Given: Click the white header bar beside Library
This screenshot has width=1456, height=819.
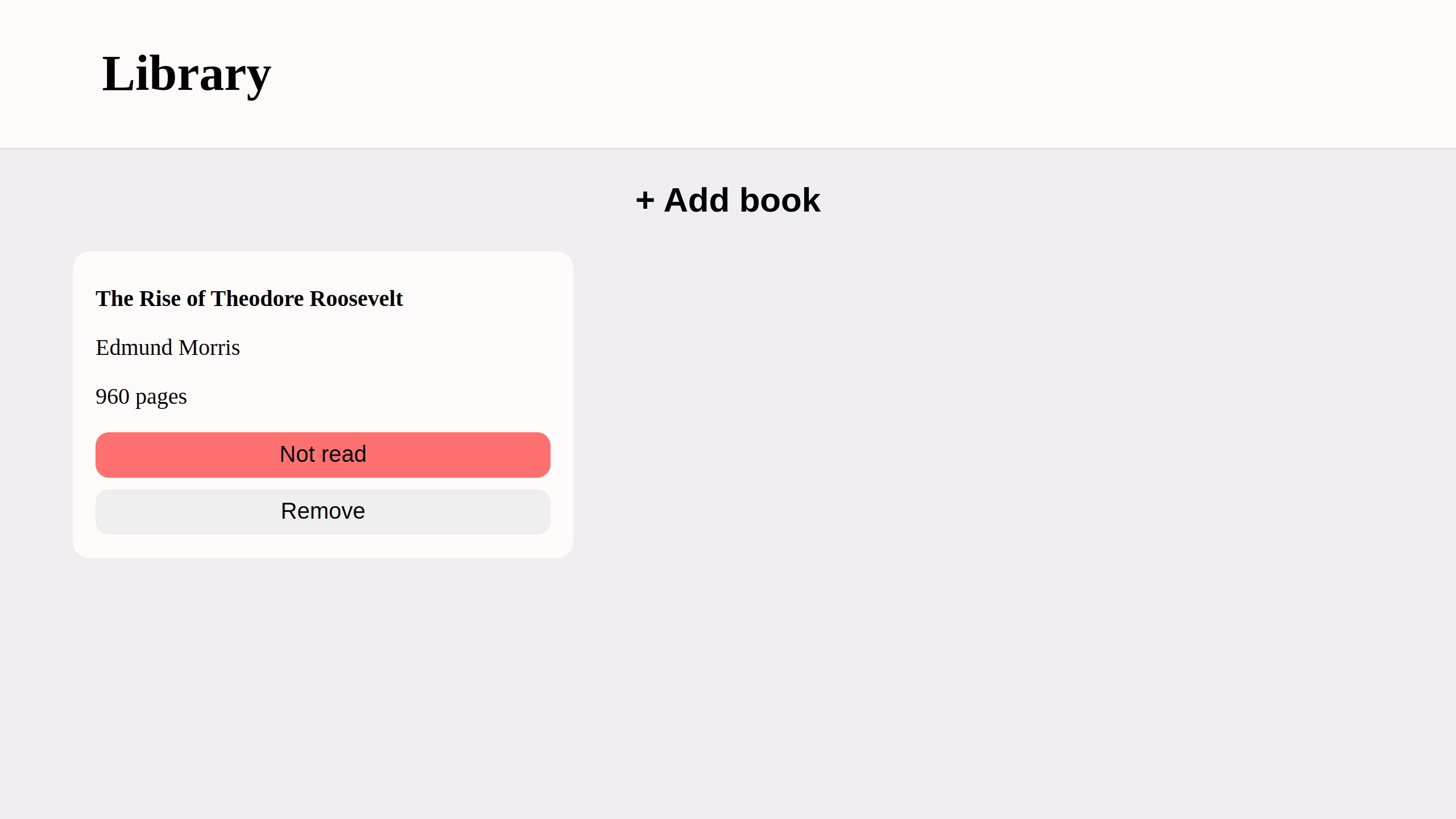Looking at the screenshot, I should pyautogui.click(x=853, y=74).
